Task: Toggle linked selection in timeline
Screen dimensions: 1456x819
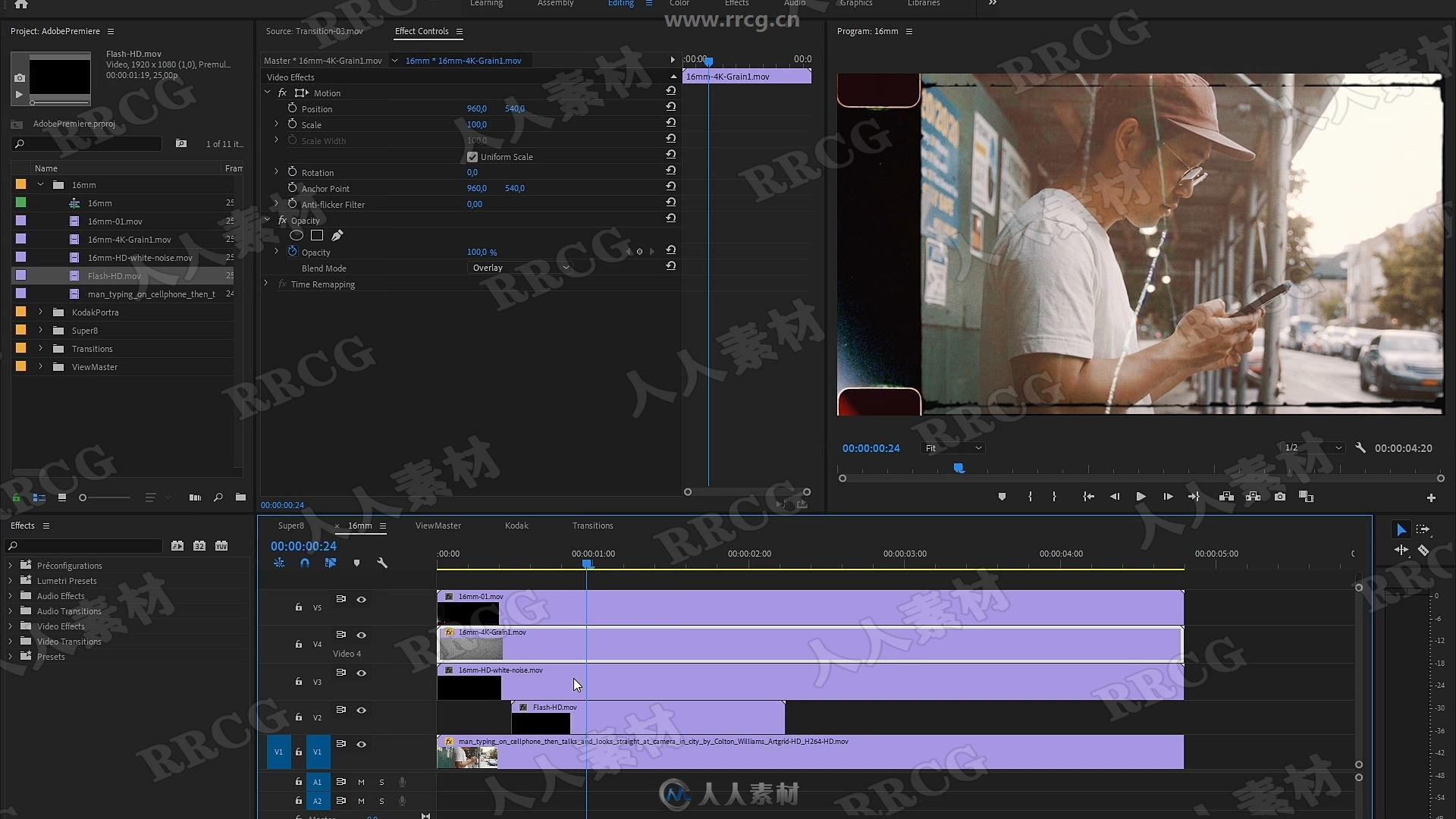Action: pos(331,563)
